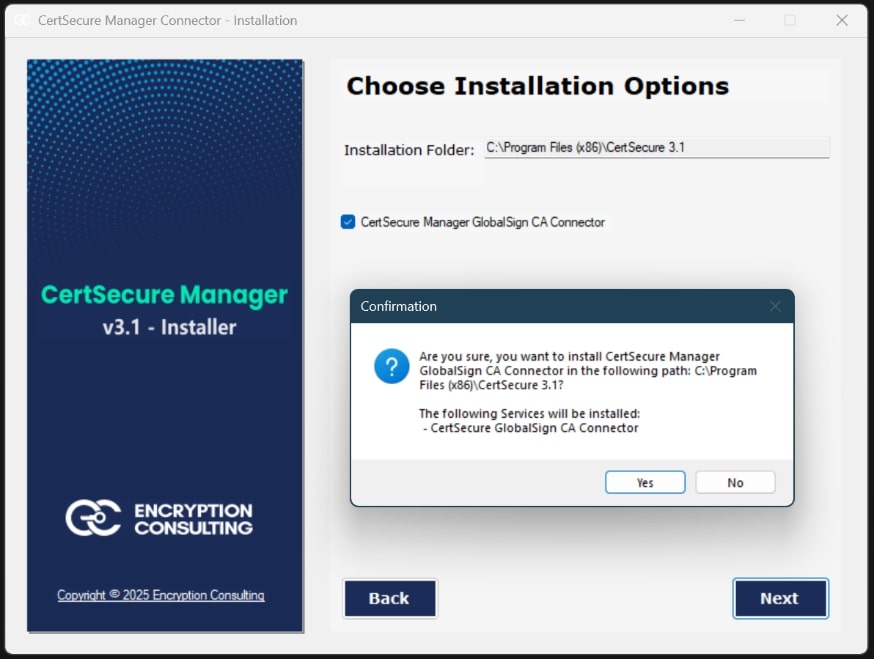Click the Installation Folder path field
The width and height of the screenshot is (874, 659).
657,148
